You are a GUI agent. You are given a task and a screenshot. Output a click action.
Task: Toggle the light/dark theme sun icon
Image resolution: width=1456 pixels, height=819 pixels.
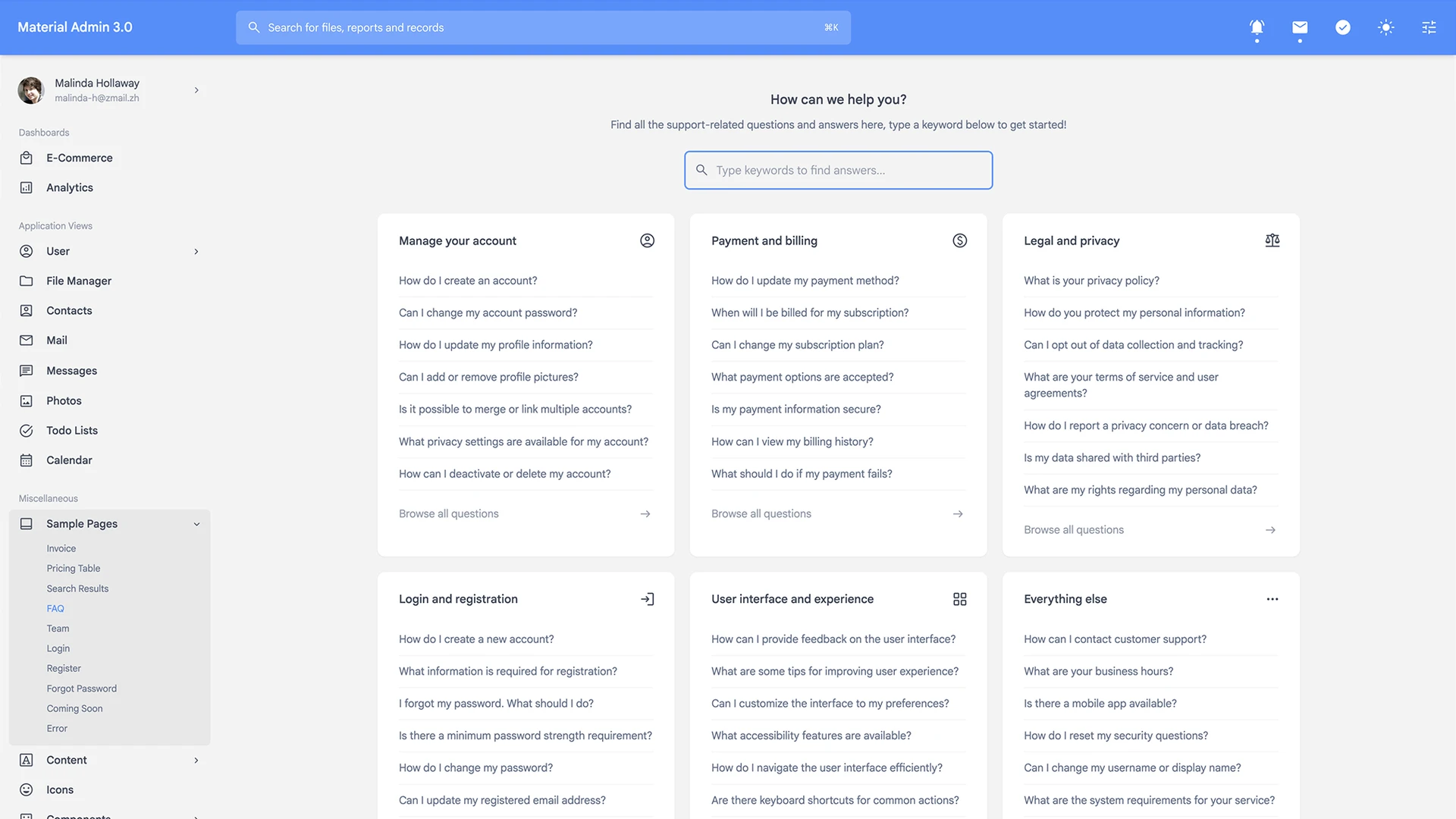tap(1386, 27)
